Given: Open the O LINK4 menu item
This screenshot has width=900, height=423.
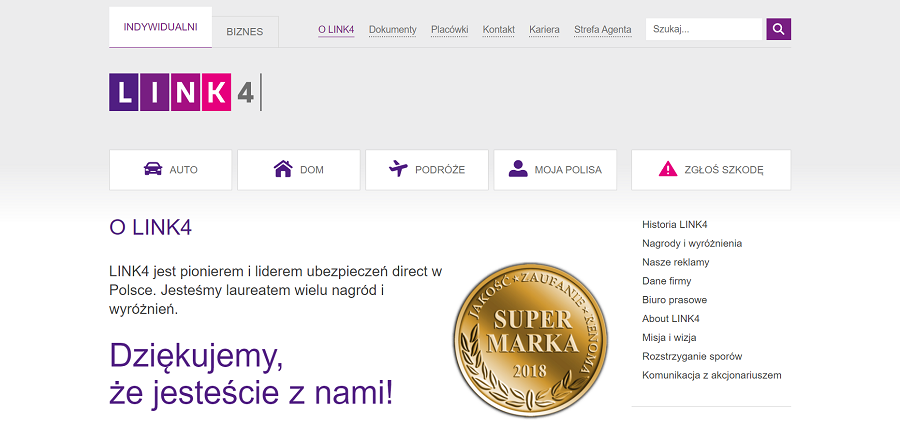Looking at the screenshot, I should pyautogui.click(x=336, y=30).
